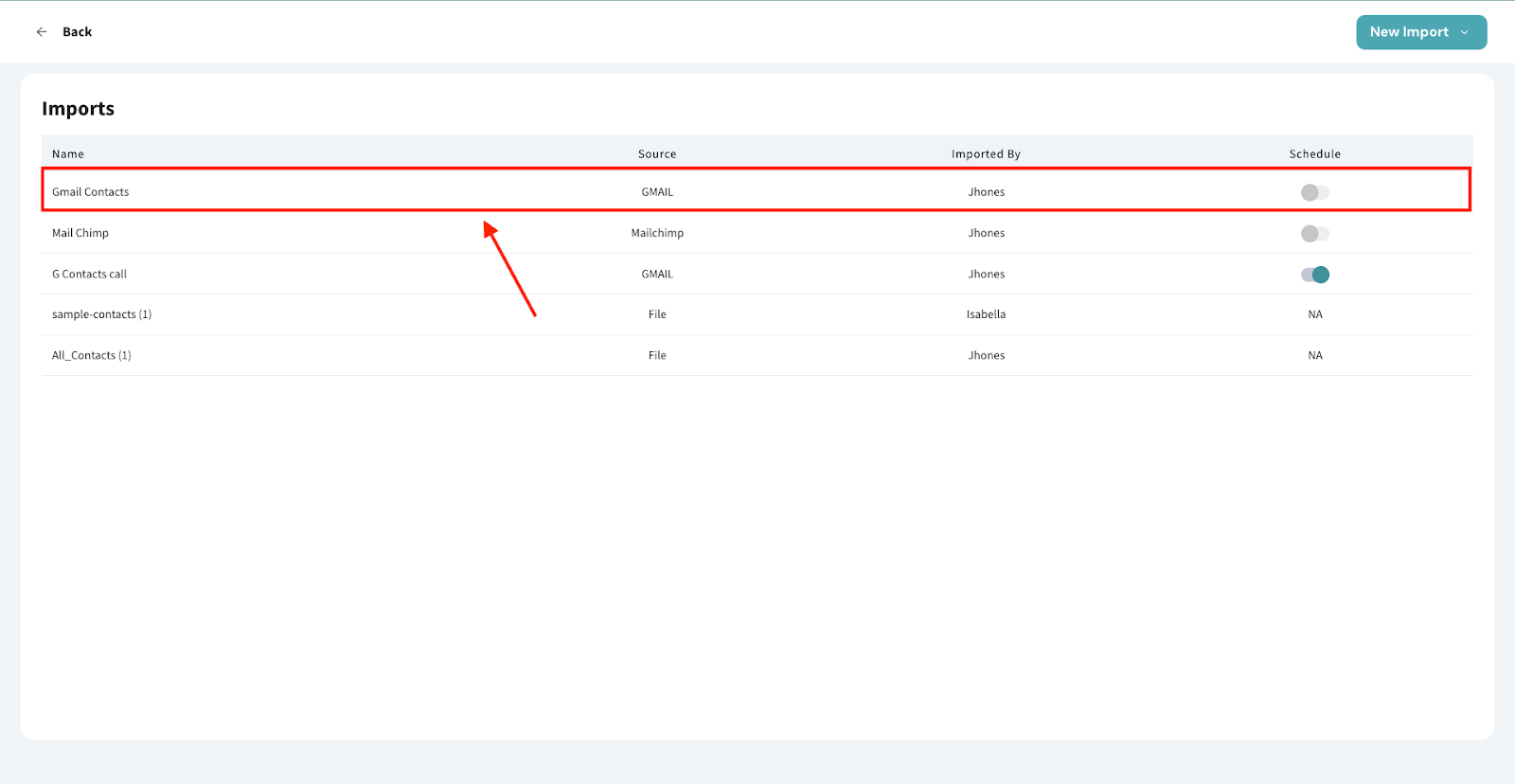Click the Isabella imported-by cell
The height and width of the screenshot is (784, 1515).
tap(986, 314)
